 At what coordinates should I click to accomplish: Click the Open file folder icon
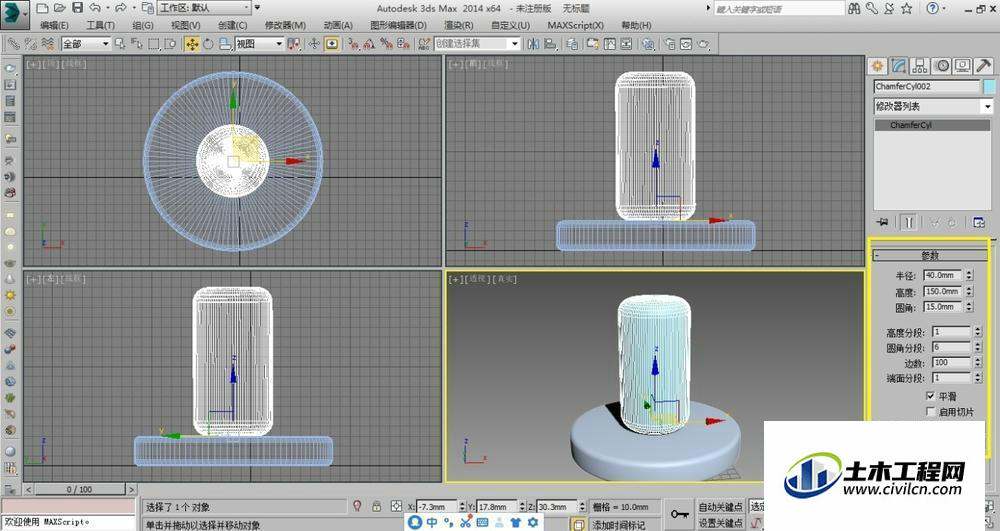[x=59, y=8]
